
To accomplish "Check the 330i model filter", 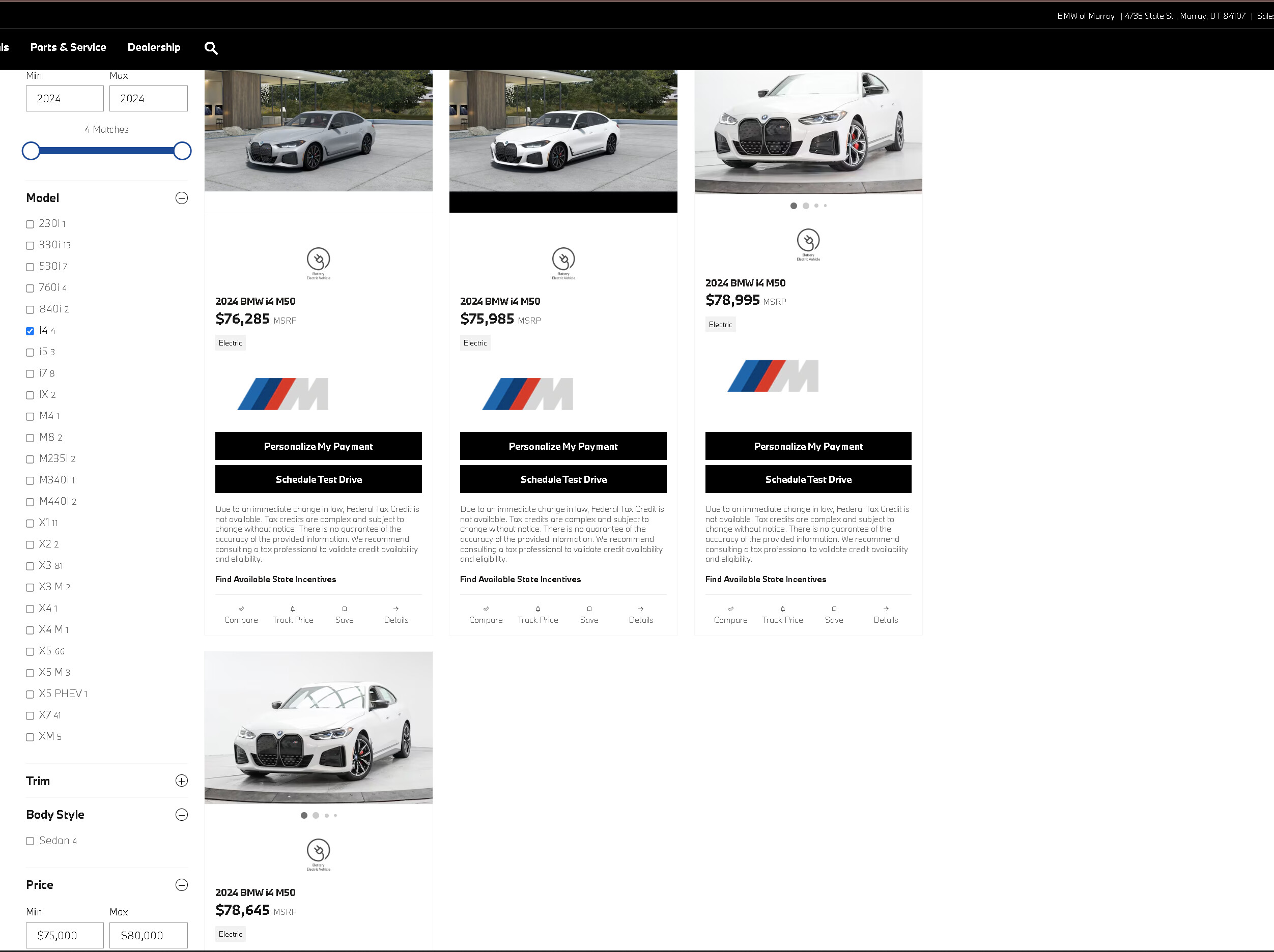I will [x=30, y=245].
